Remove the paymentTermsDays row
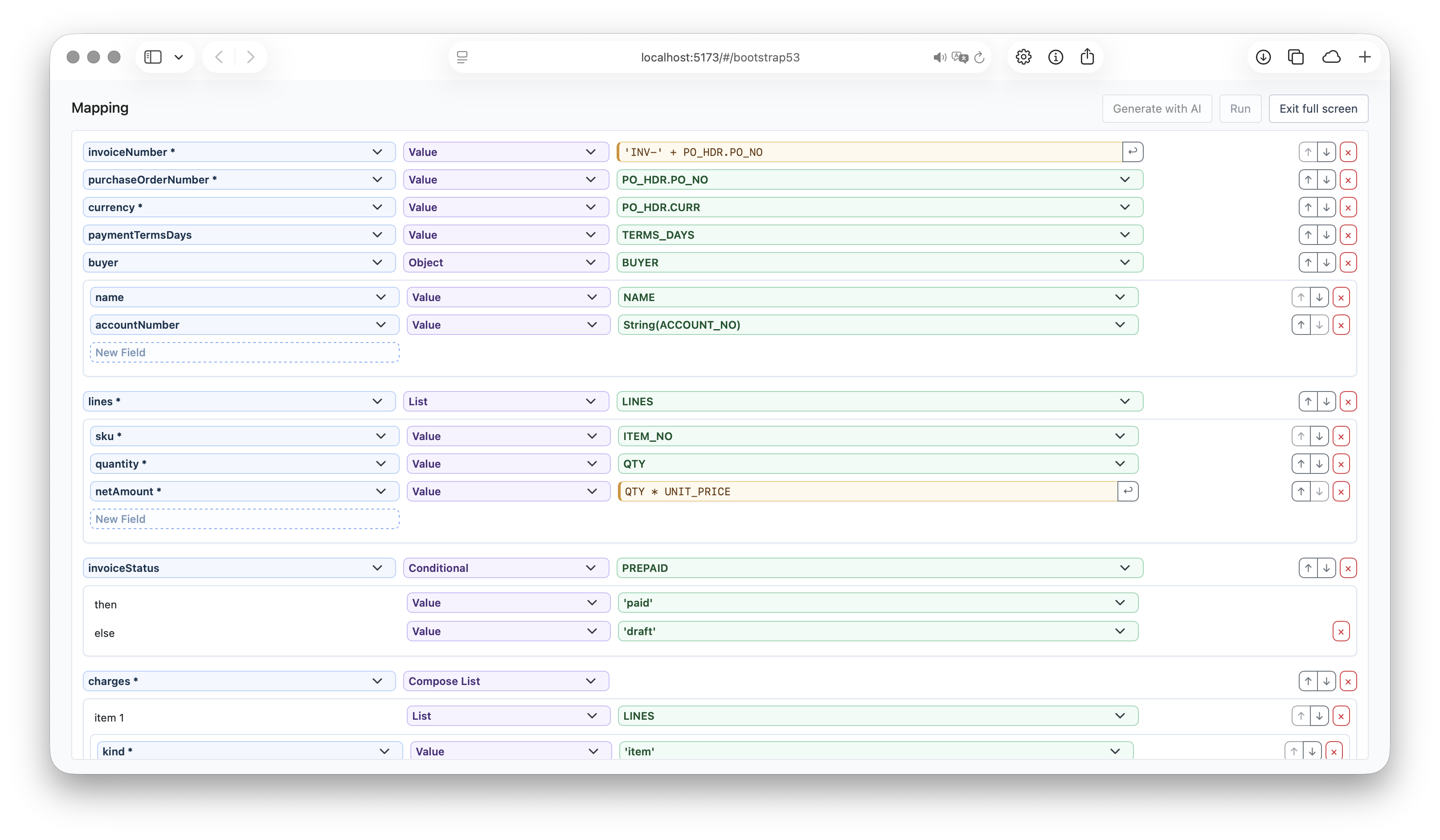This screenshot has height=840, width=1440. 1348,235
